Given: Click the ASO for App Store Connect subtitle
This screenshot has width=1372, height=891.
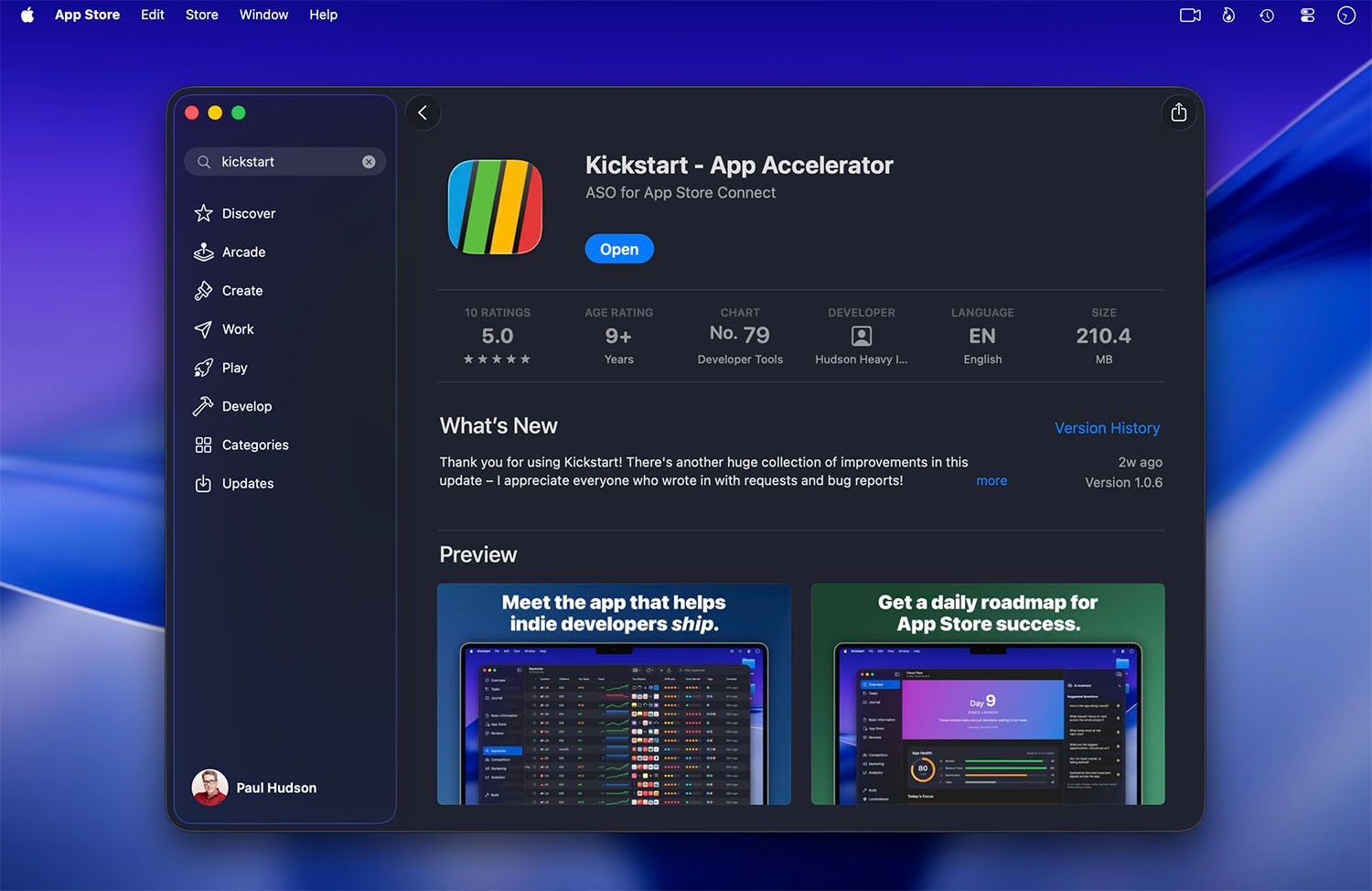Looking at the screenshot, I should click(681, 193).
